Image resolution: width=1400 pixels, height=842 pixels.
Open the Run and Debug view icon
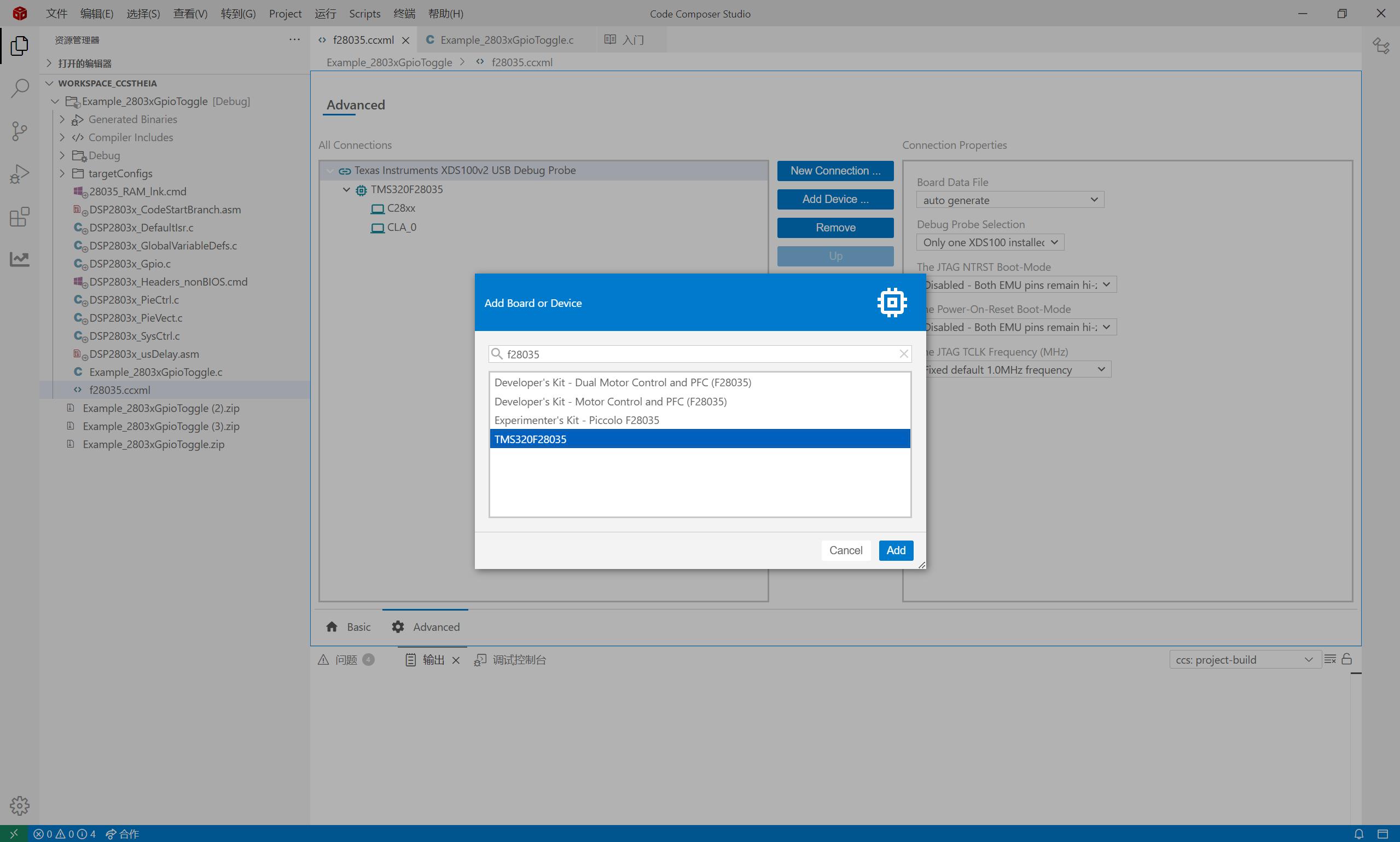tap(19, 174)
